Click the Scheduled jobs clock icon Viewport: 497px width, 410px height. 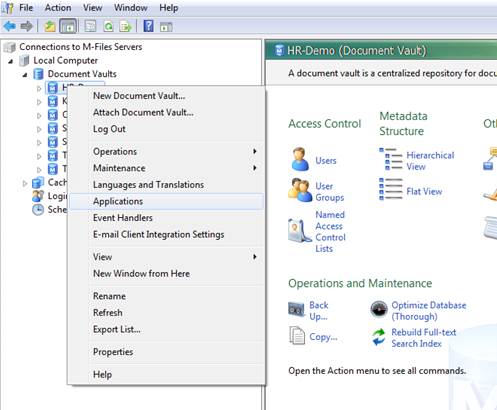coord(38,210)
